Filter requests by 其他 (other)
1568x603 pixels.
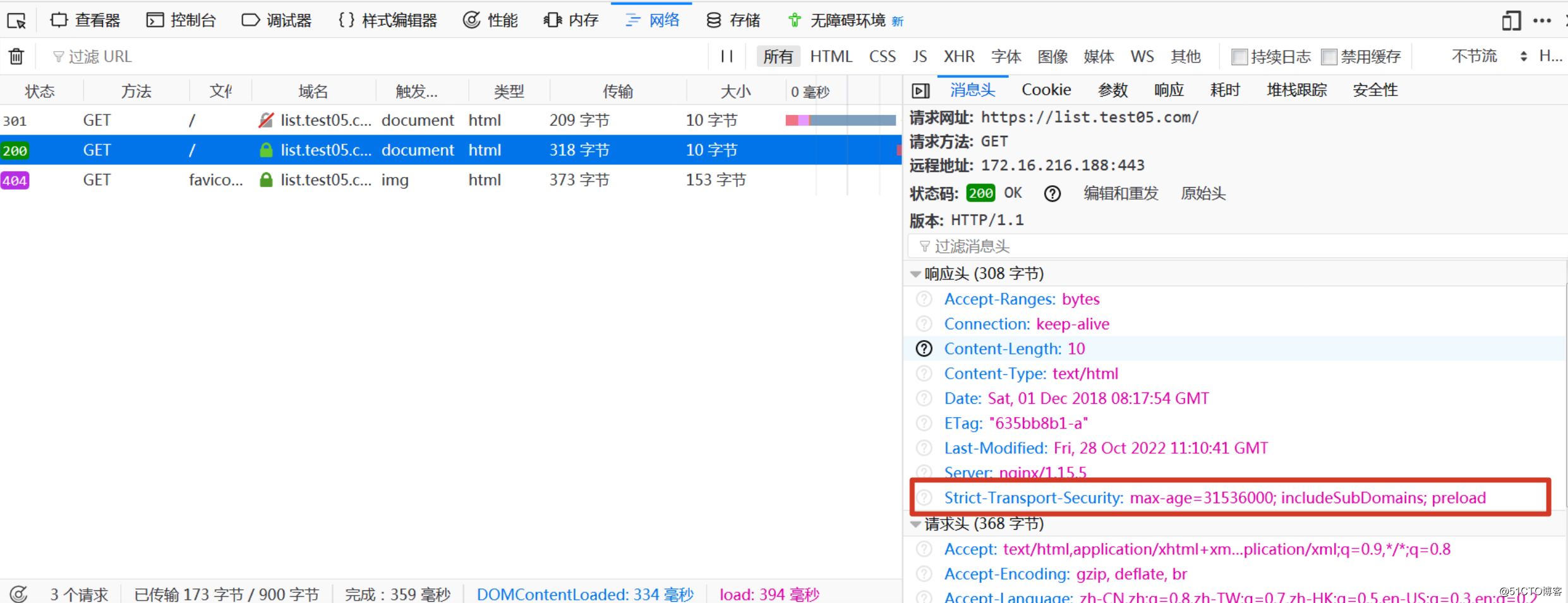click(1185, 56)
